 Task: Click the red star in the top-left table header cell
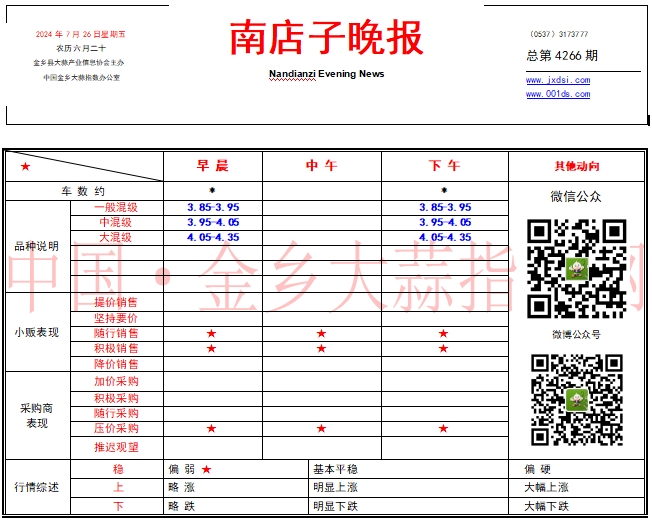(x=25, y=167)
